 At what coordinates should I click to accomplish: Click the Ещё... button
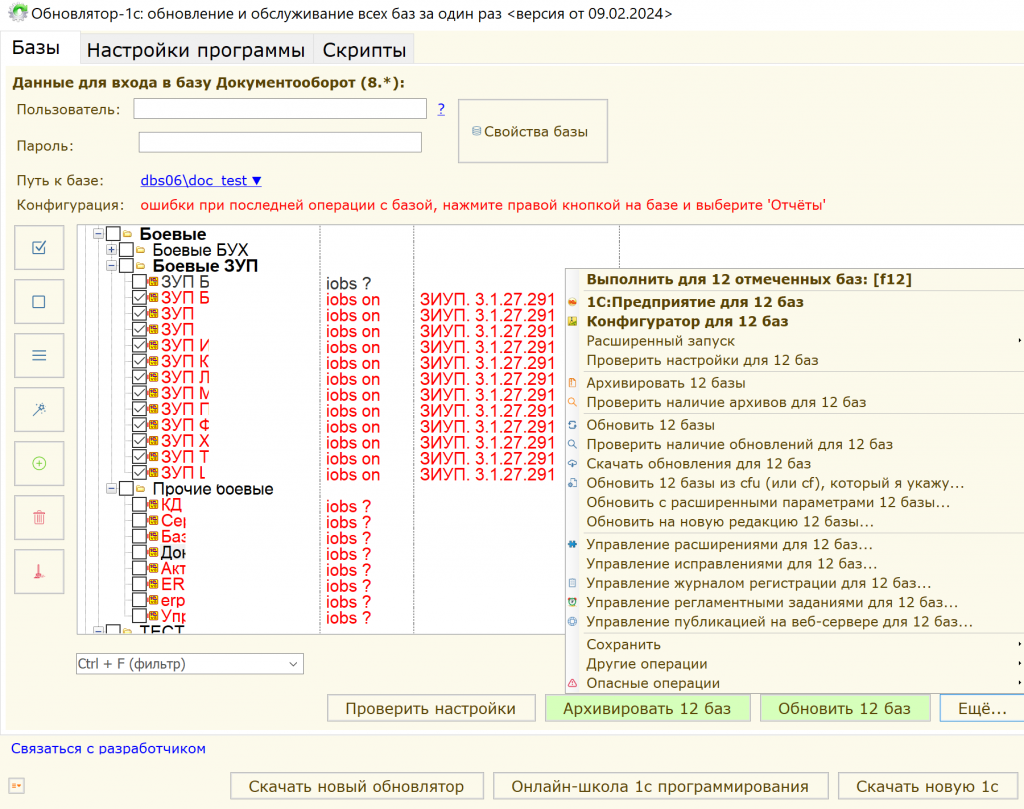[982, 708]
